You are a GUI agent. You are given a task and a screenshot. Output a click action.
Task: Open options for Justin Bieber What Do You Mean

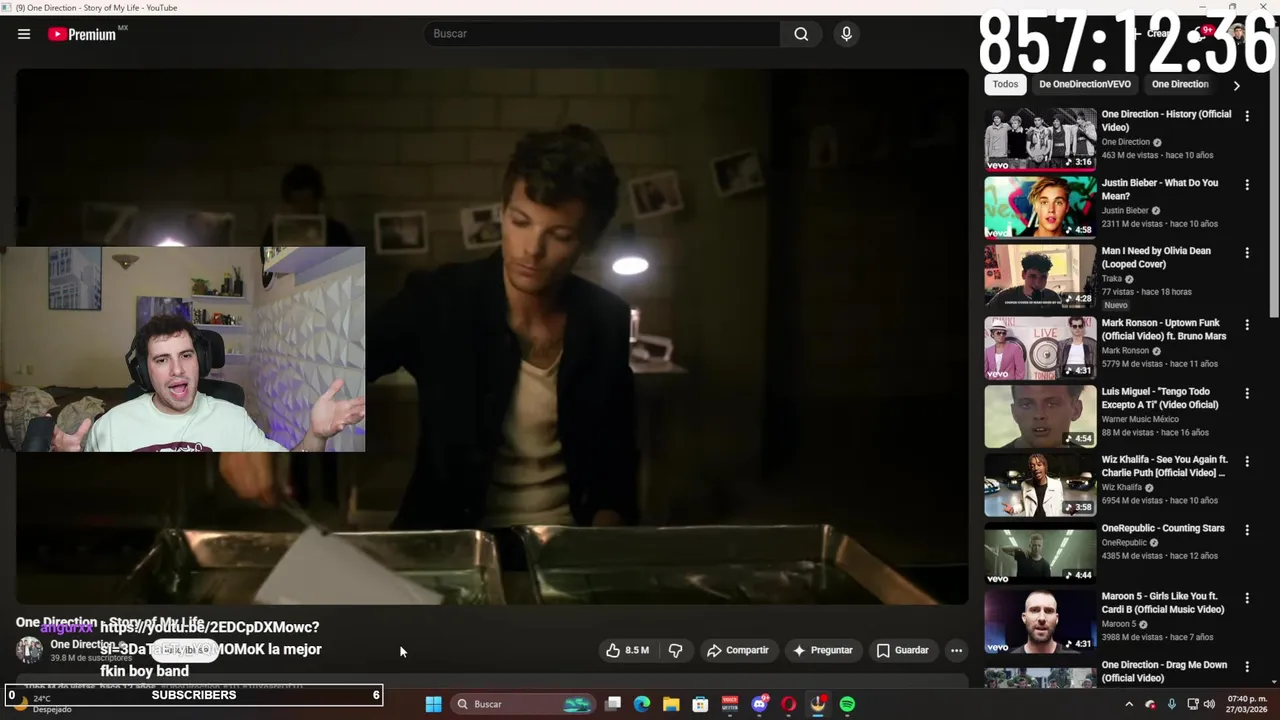[1246, 185]
